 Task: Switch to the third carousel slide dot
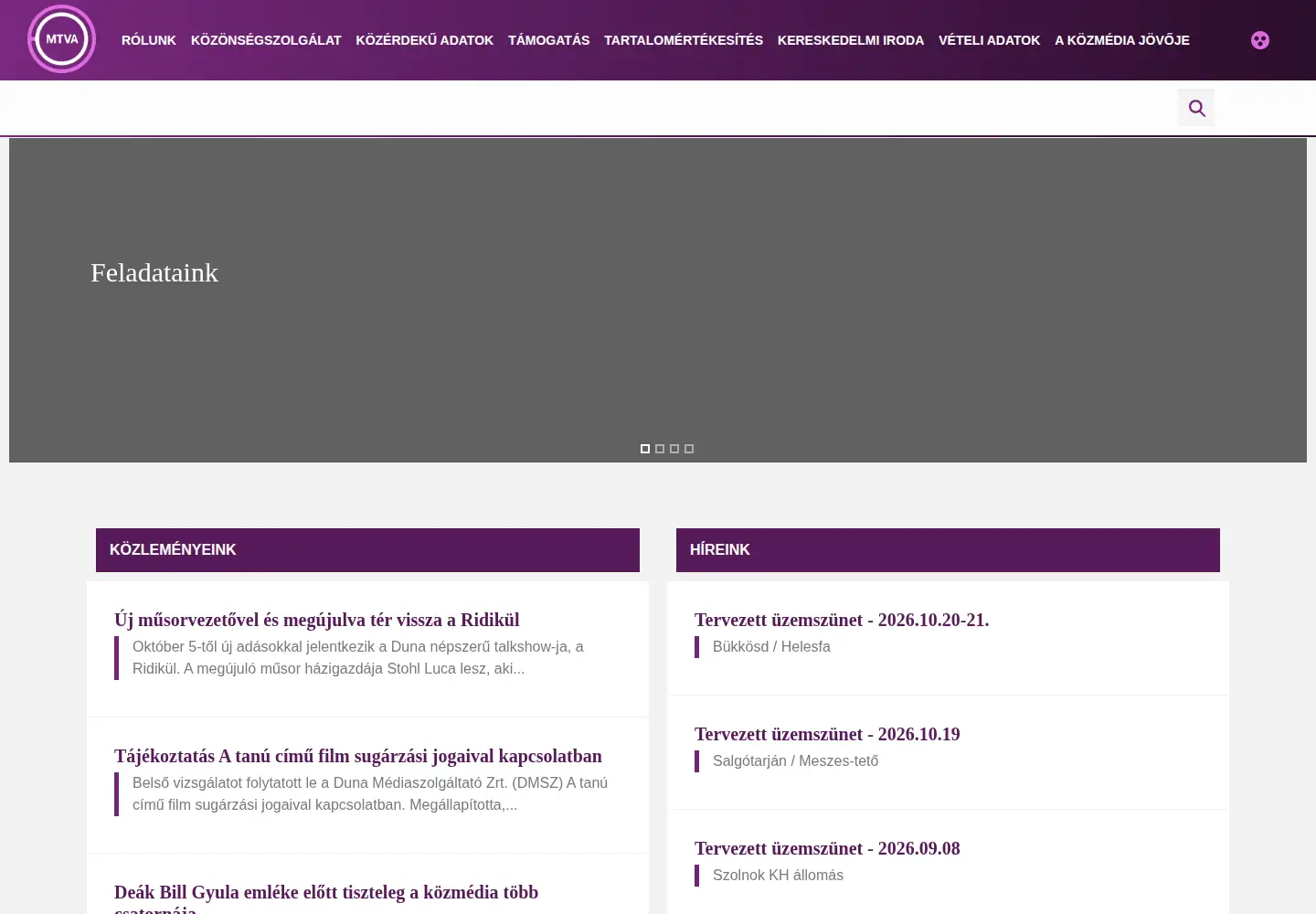[674, 449]
